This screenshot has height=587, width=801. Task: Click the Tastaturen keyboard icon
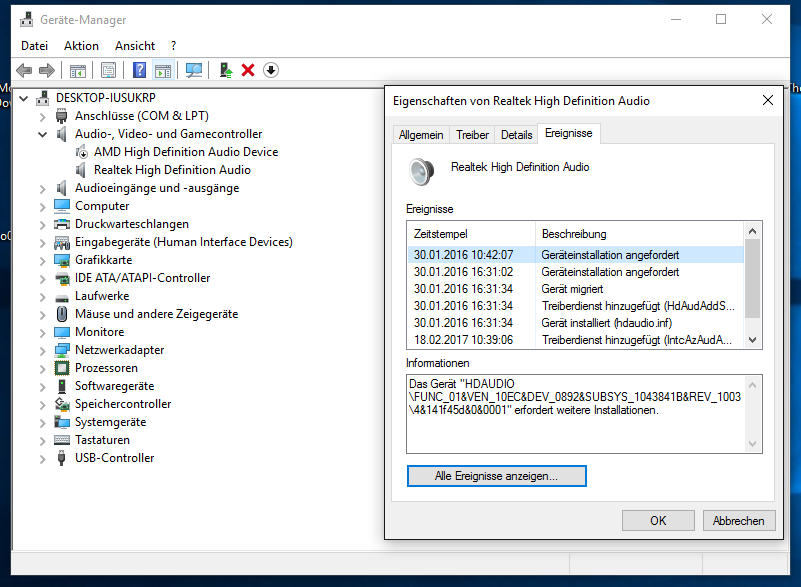62,440
